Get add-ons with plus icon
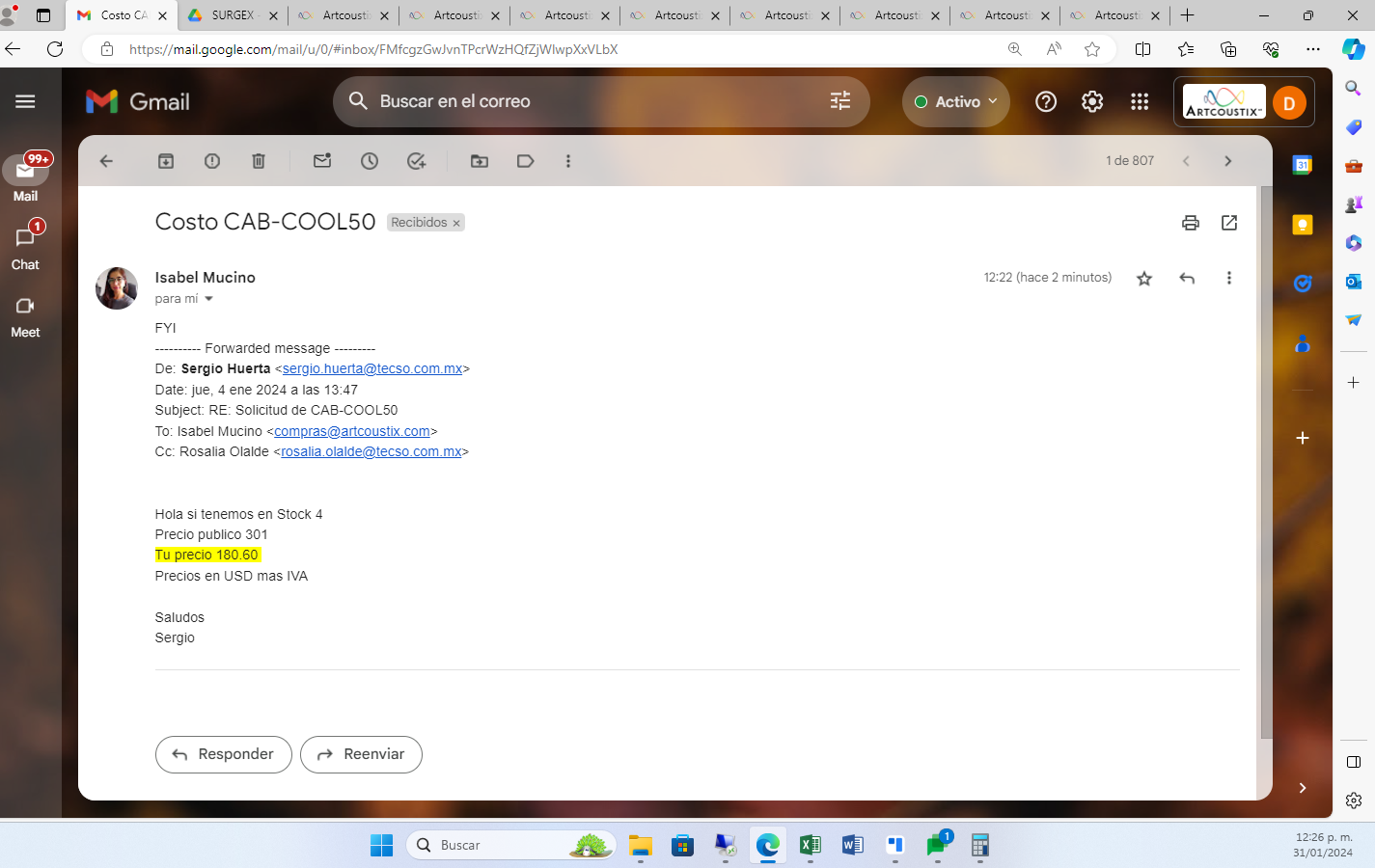Screen dimensions: 1375x868 pyautogui.click(x=1303, y=438)
